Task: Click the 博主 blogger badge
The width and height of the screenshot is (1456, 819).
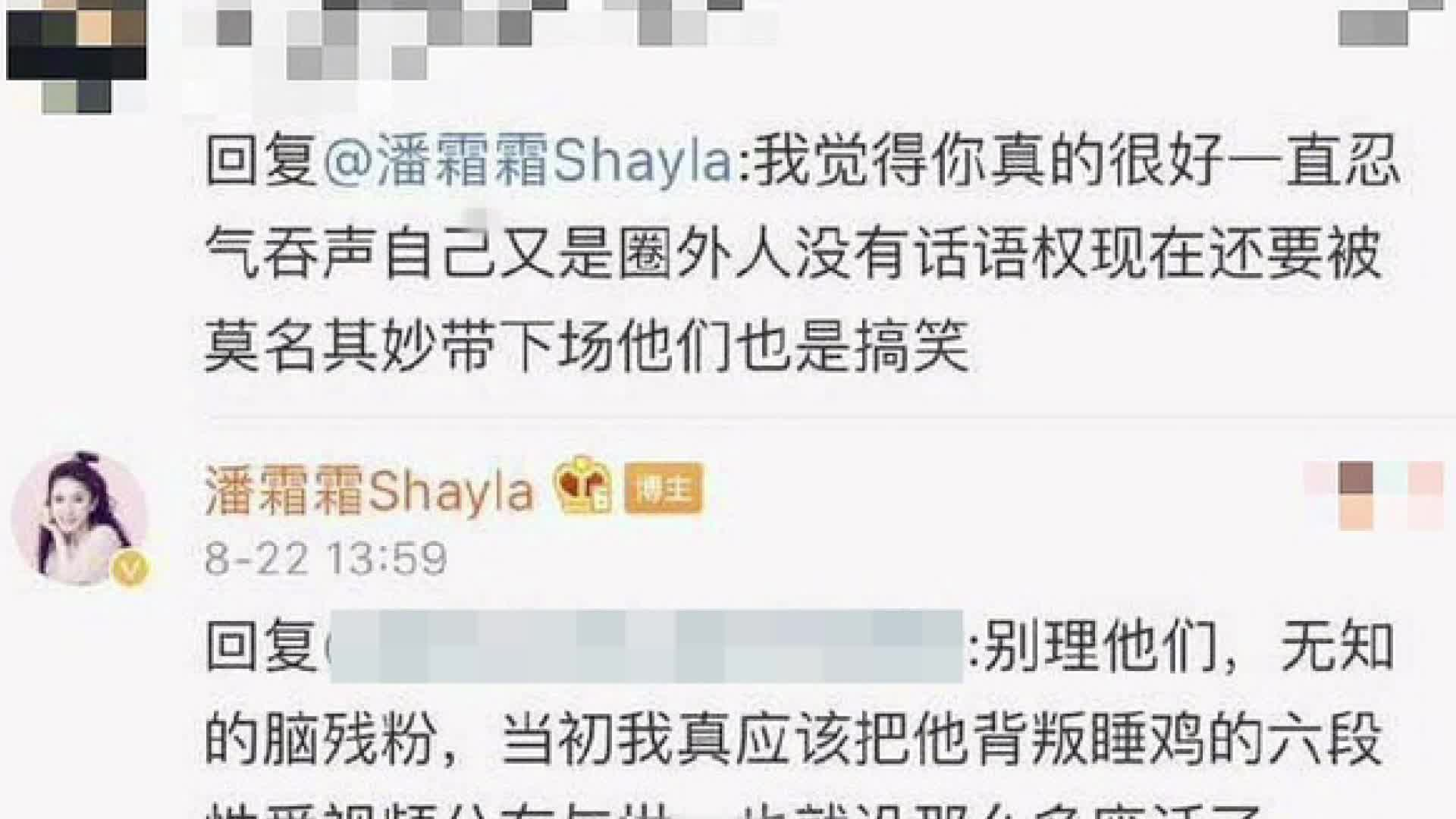Action: tap(664, 489)
